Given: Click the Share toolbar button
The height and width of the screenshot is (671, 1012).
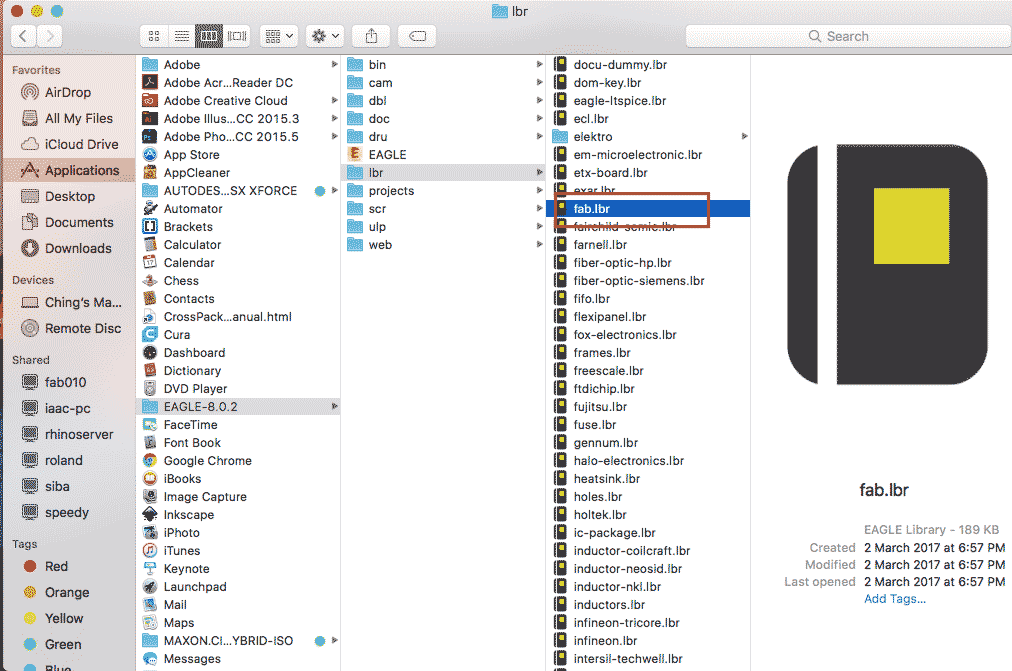Looking at the screenshot, I should coord(371,36).
